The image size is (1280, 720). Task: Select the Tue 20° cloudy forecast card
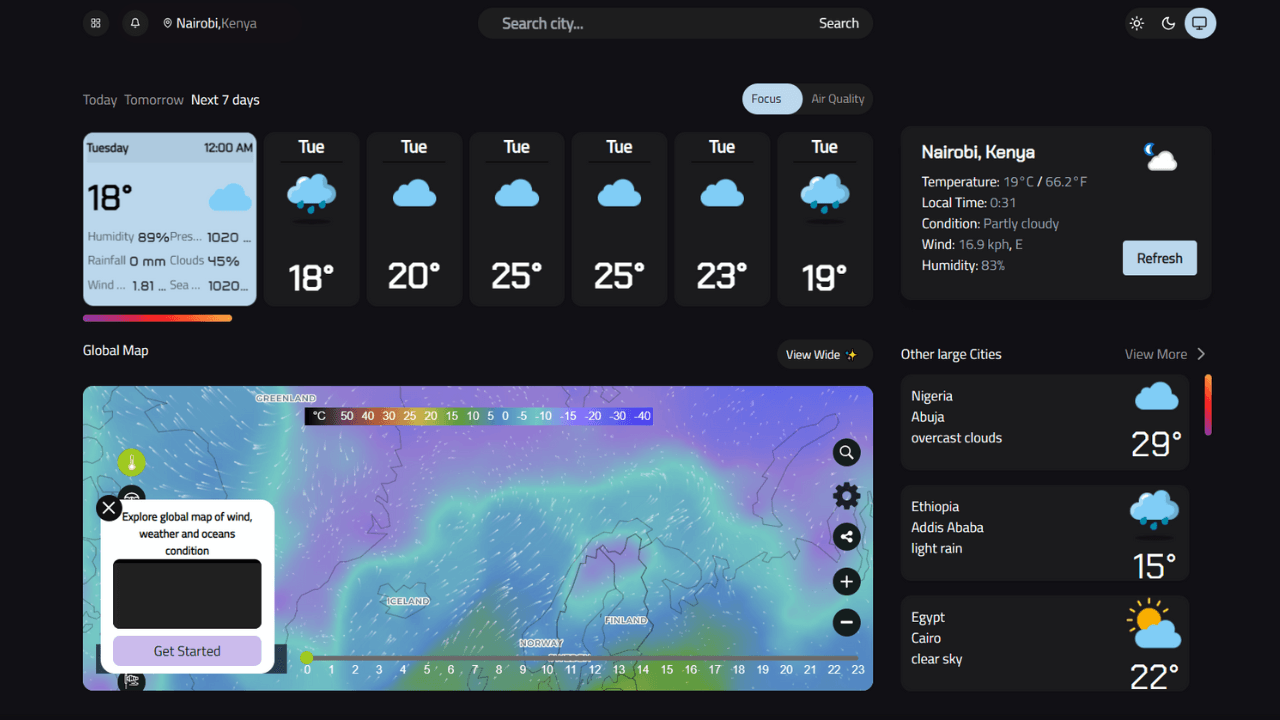(x=414, y=219)
